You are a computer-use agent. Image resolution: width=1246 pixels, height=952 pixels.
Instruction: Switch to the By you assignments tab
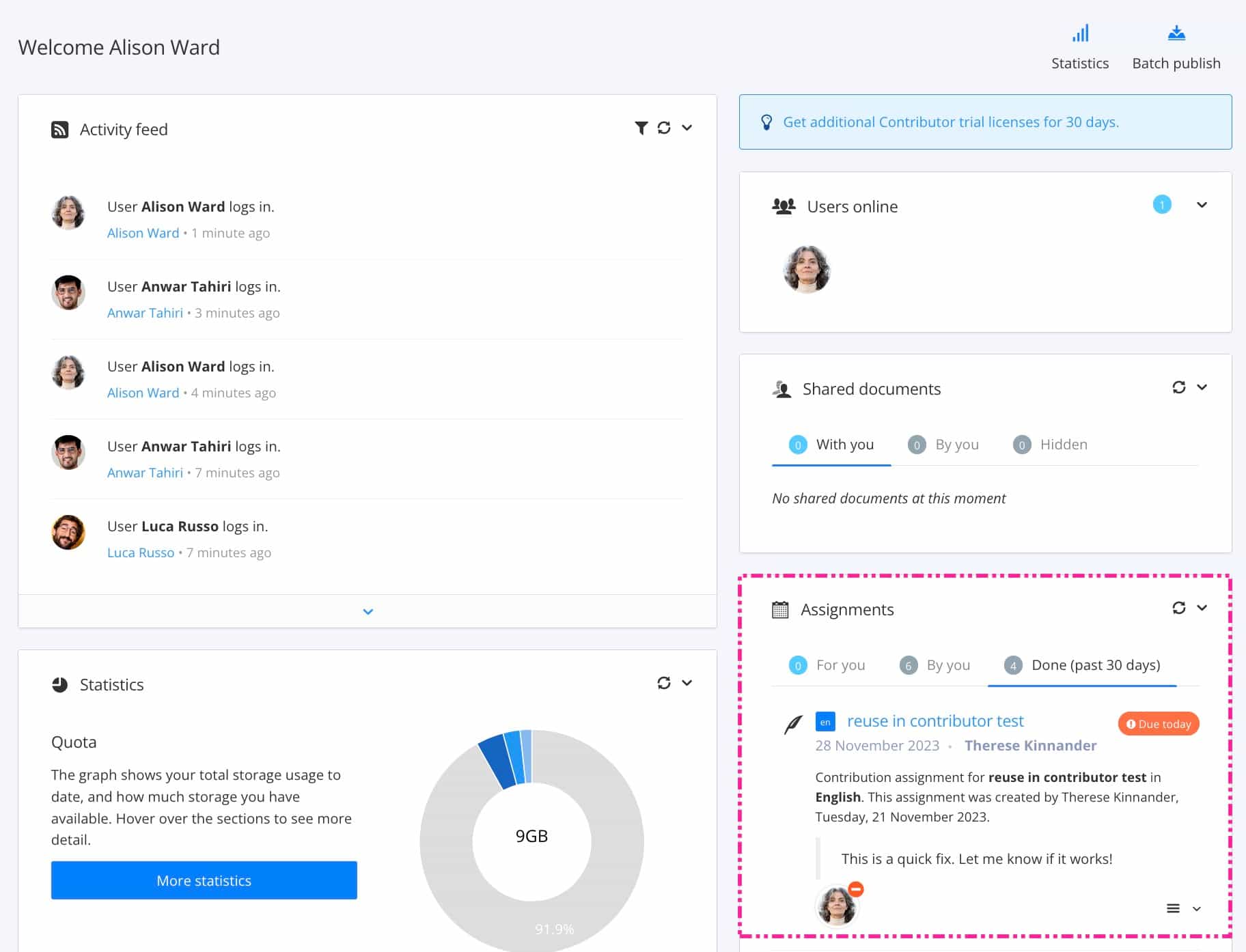click(x=947, y=665)
